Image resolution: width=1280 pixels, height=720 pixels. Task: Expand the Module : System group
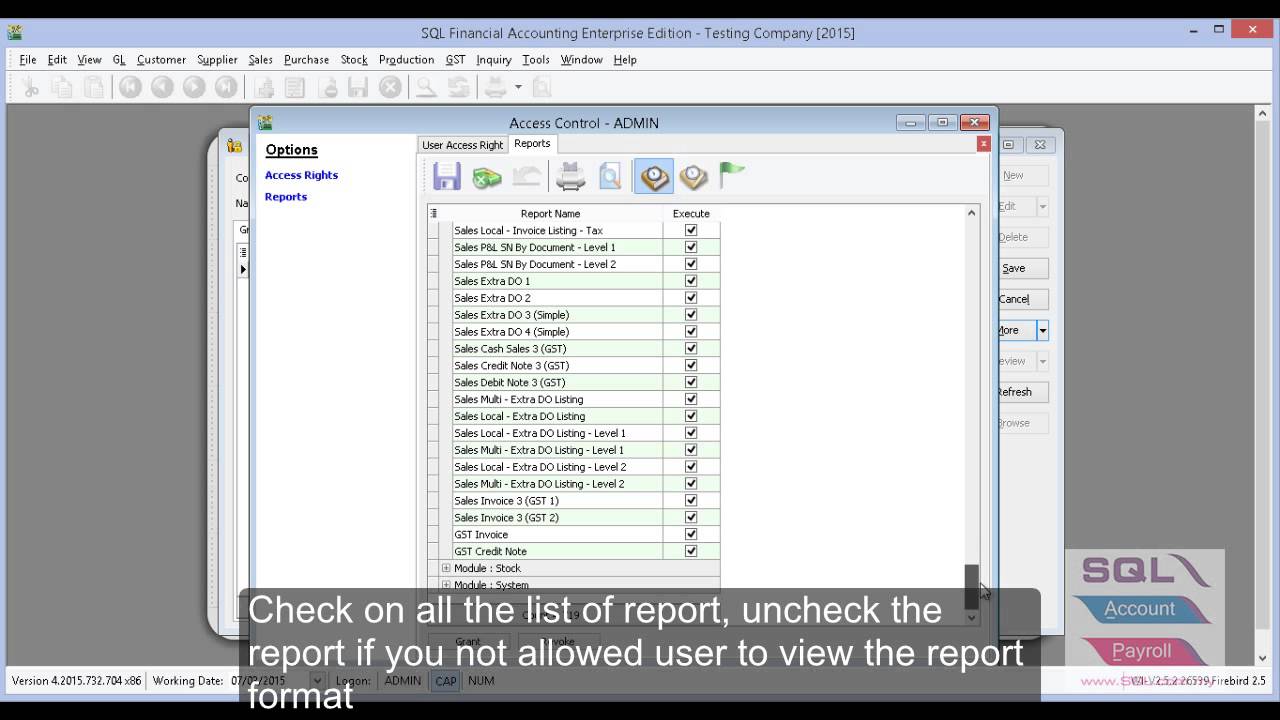click(446, 585)
